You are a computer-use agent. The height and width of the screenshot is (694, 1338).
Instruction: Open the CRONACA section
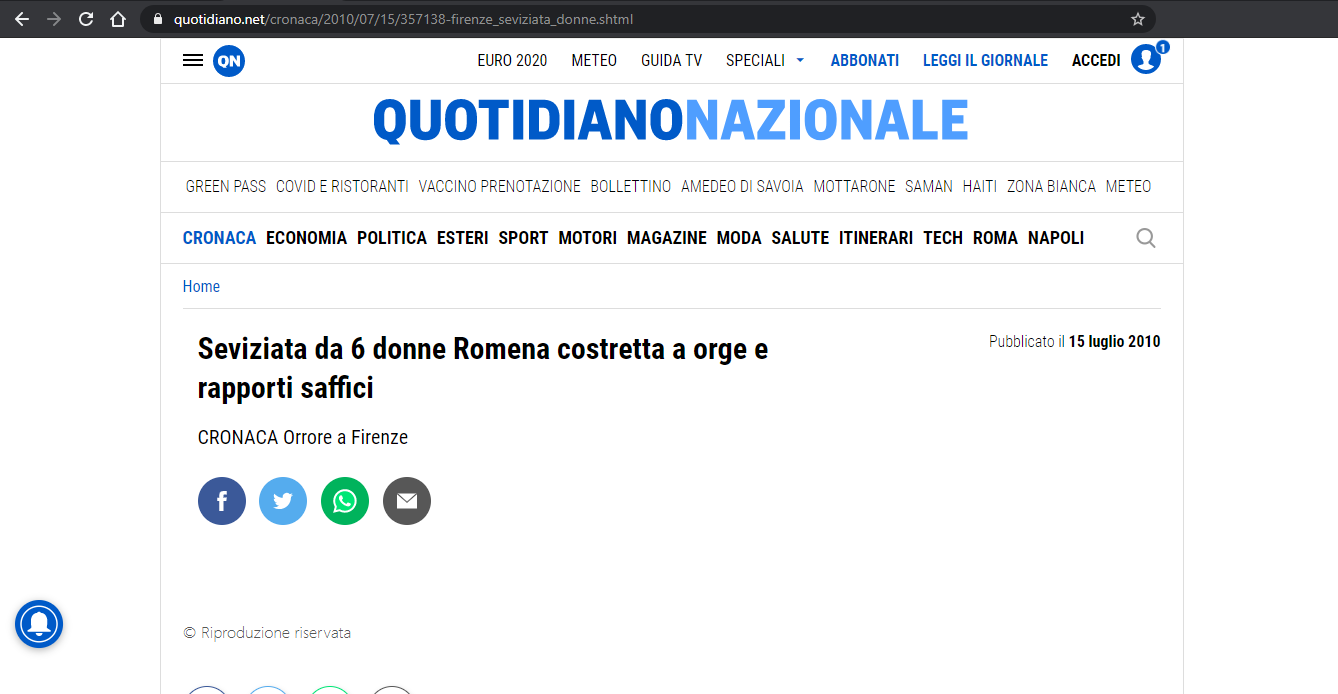[x=219, y=238]
